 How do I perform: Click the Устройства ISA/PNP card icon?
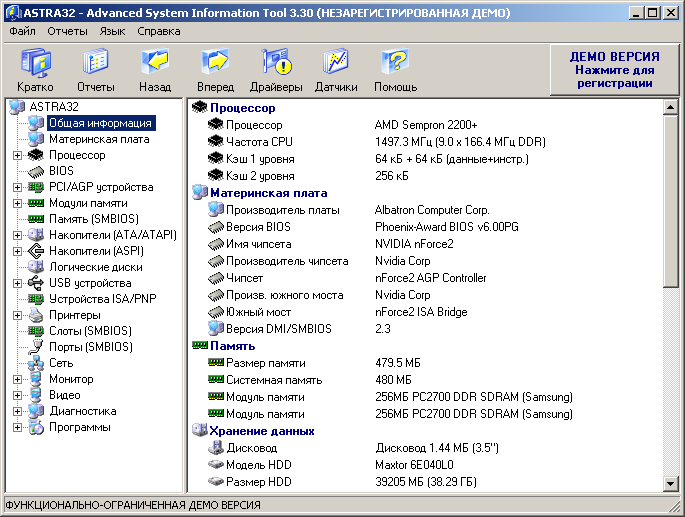click(x=36, y=299)
